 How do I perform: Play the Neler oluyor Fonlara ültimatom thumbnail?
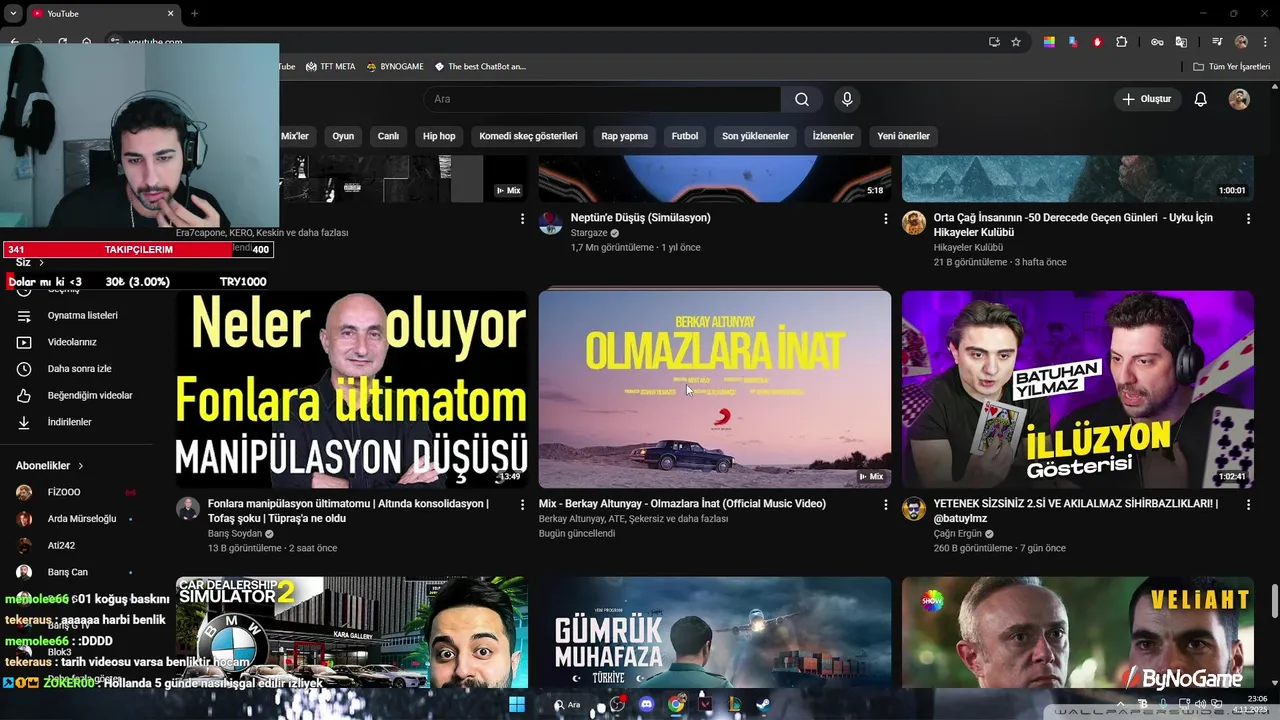(352, 389)
